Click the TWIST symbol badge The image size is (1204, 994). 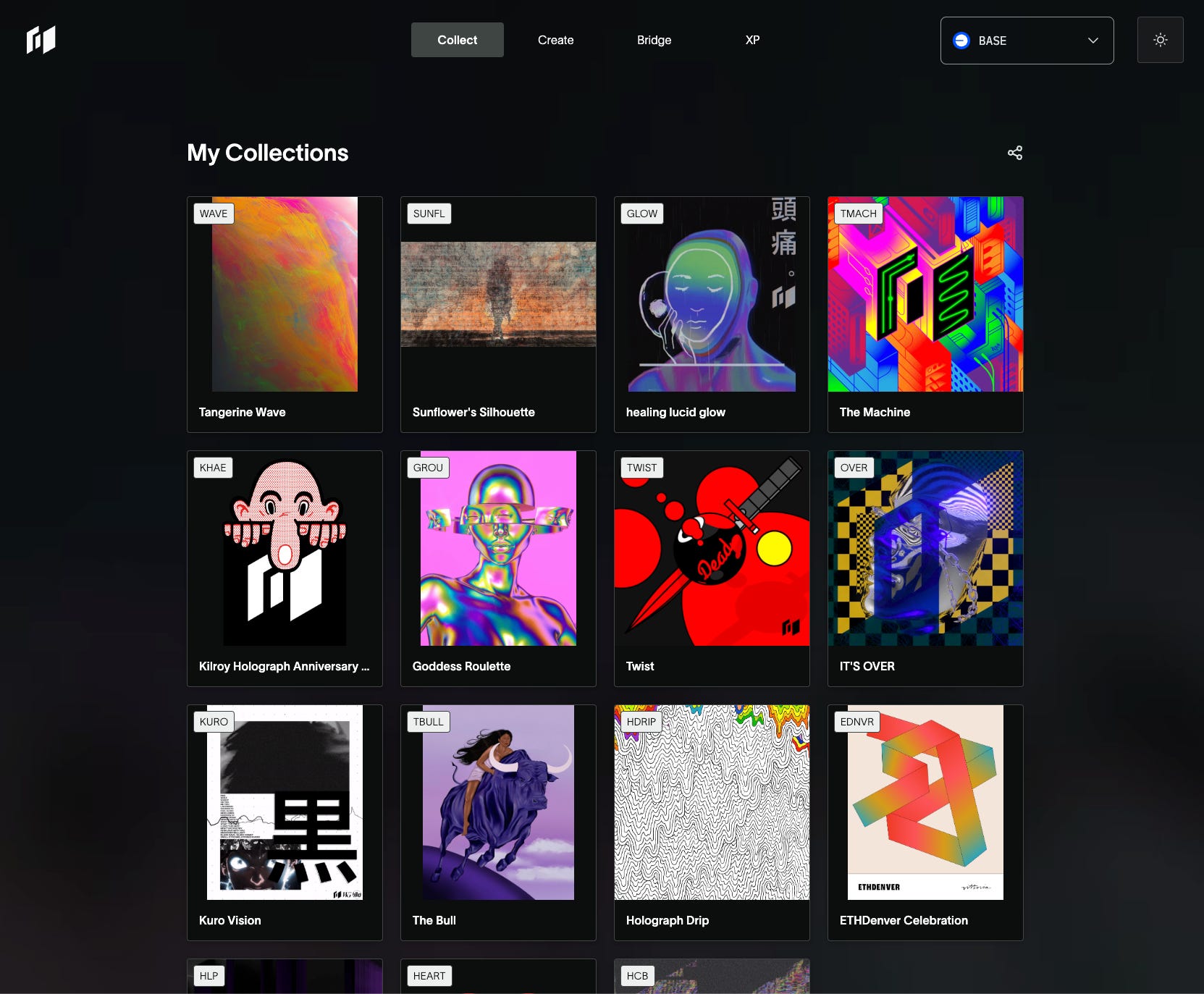point(641,468)
